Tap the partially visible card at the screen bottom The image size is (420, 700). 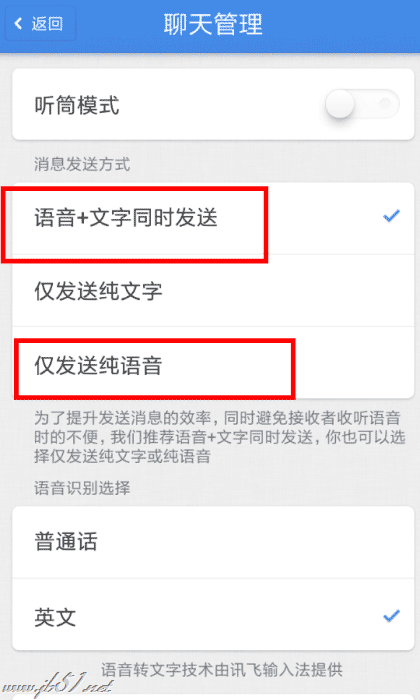click(x=213, y=697)
